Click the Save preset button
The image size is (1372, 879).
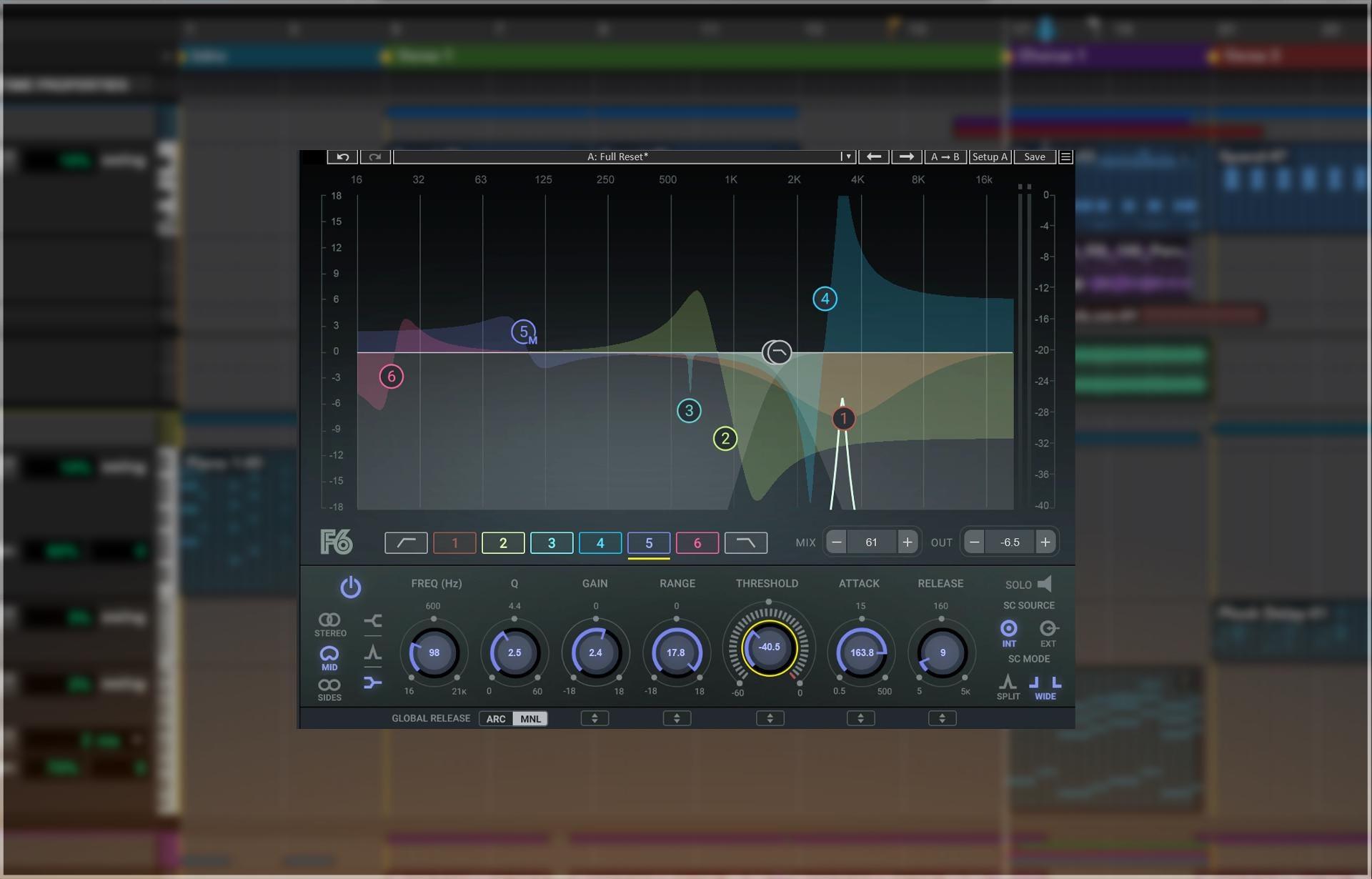(1034, 157)
